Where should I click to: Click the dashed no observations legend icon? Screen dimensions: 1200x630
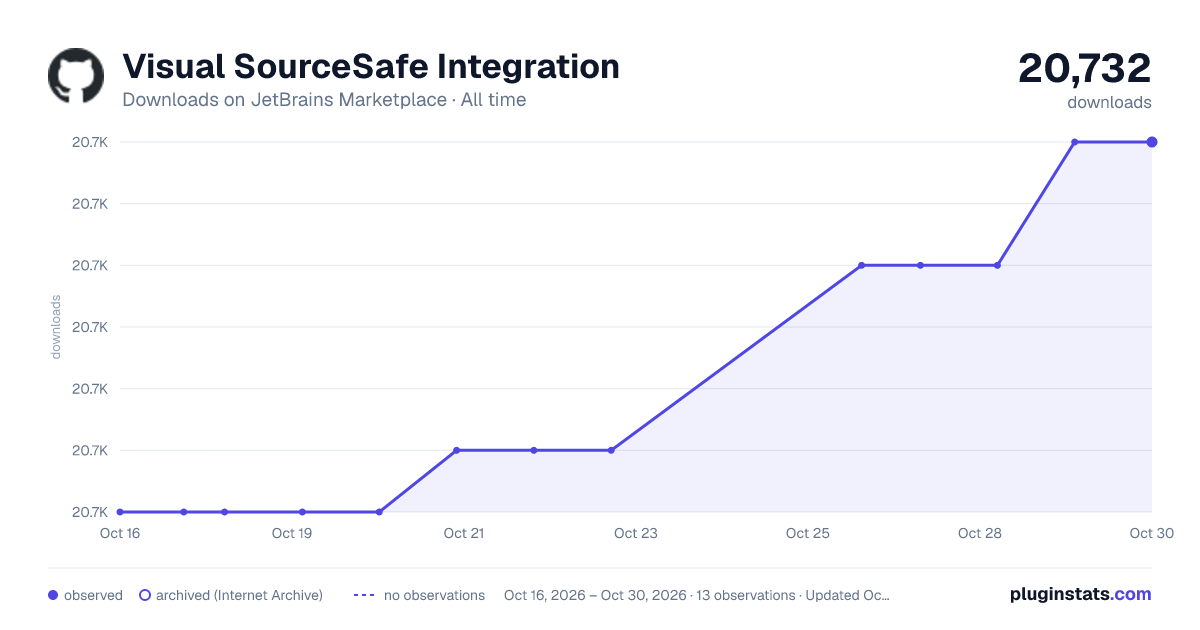(364, 595)
